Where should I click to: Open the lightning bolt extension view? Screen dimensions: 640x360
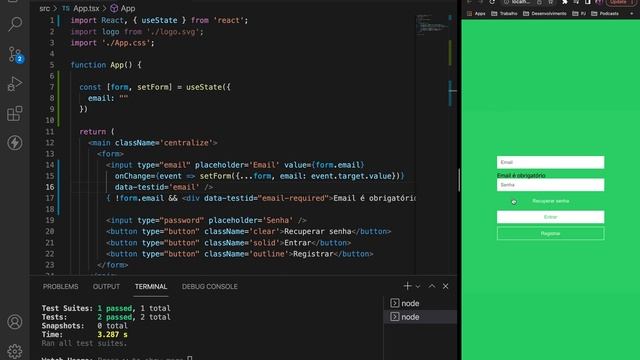(15, 143)
